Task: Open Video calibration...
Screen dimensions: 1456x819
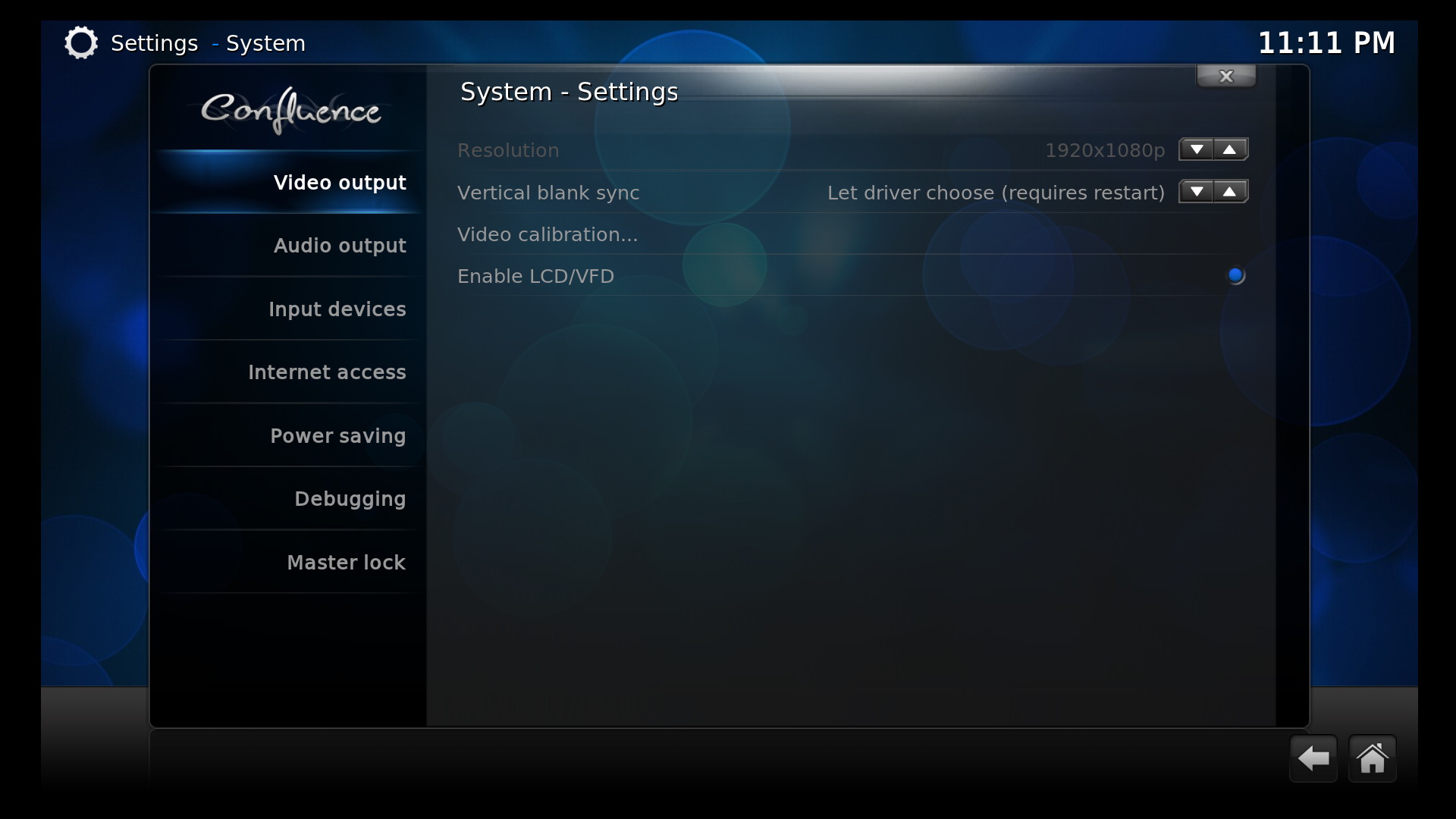Action: [x=852, y=234]
